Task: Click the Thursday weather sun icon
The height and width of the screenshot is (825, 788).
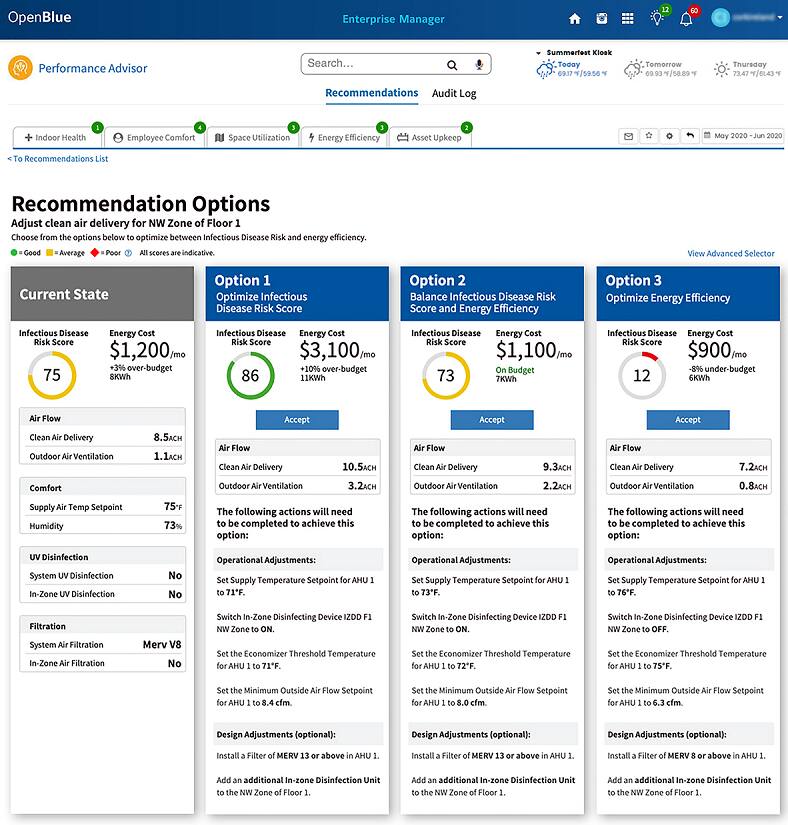Action: tap(722, 69)
